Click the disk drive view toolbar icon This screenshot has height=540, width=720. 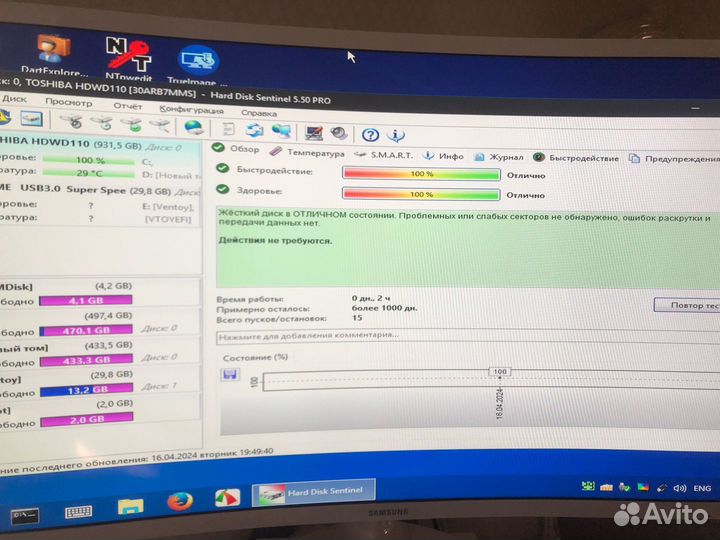point(31,119)
